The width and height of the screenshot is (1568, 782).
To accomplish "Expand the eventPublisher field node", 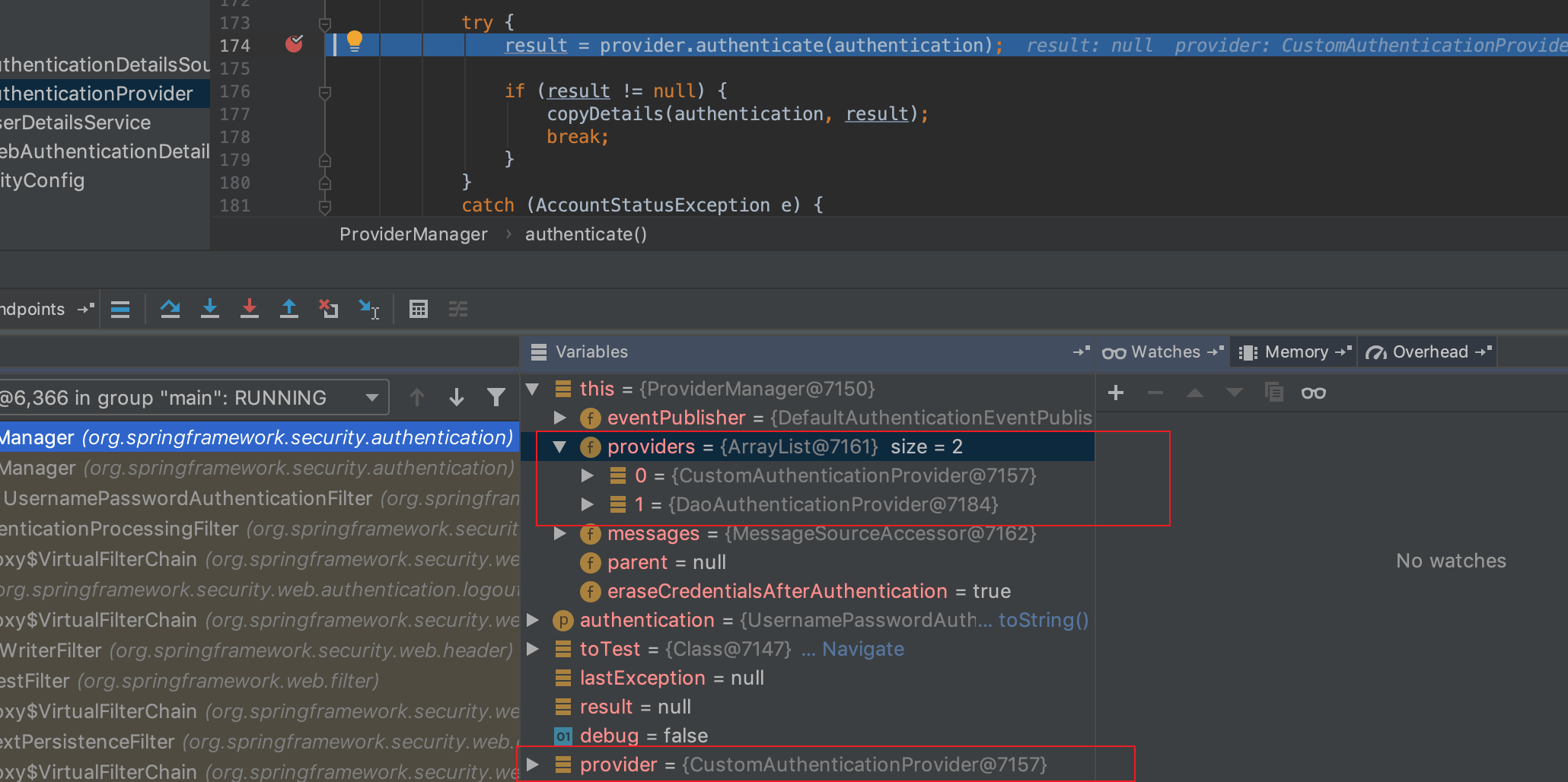I will (x=560, y=418).
